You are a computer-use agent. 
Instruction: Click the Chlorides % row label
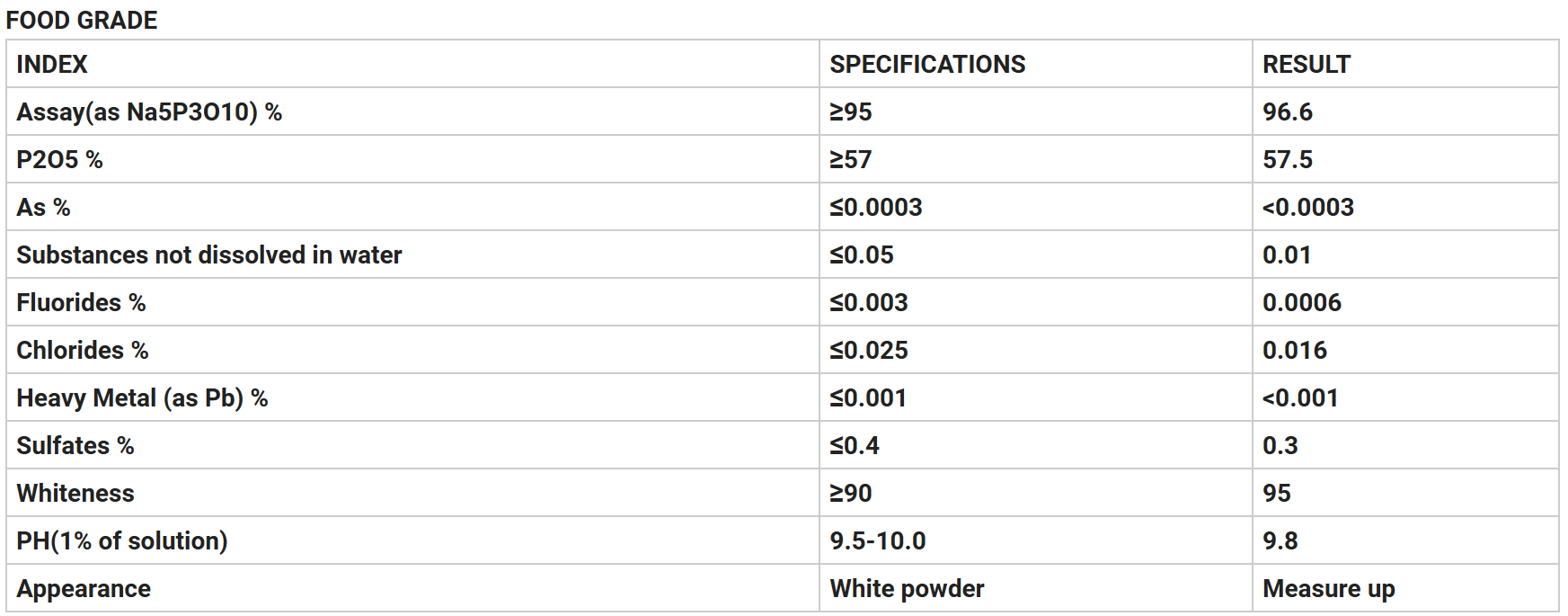[83, 350]
